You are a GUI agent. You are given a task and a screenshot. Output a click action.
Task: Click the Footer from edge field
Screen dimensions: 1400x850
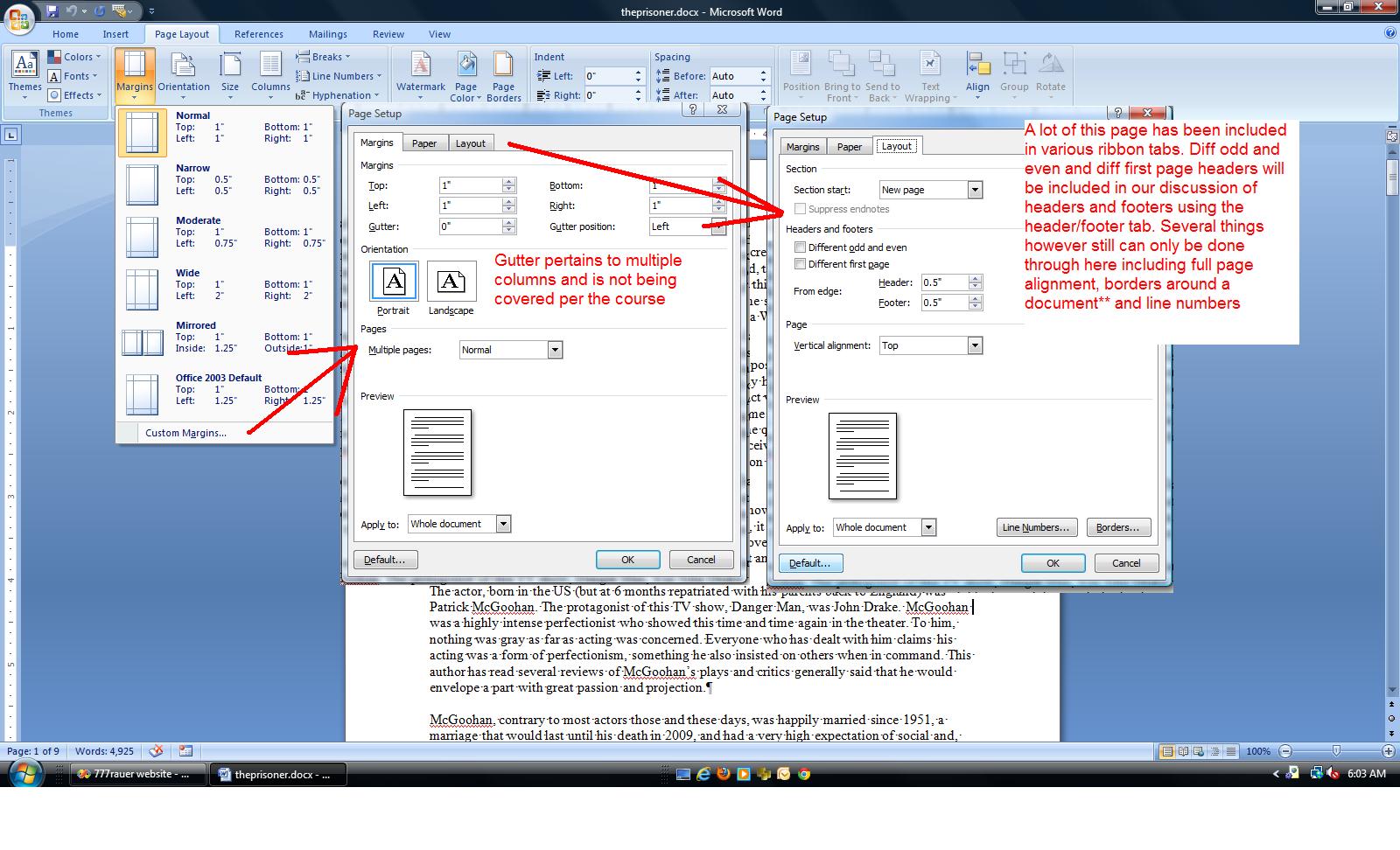coord(944,303)
